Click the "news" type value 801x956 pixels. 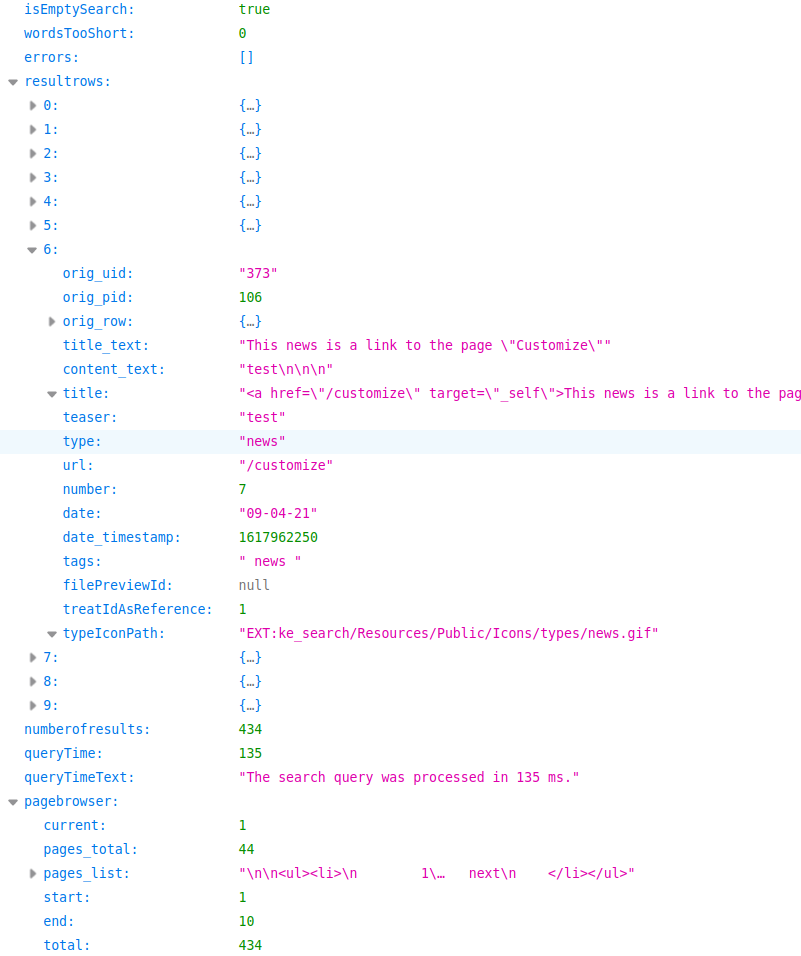point(262,441)
